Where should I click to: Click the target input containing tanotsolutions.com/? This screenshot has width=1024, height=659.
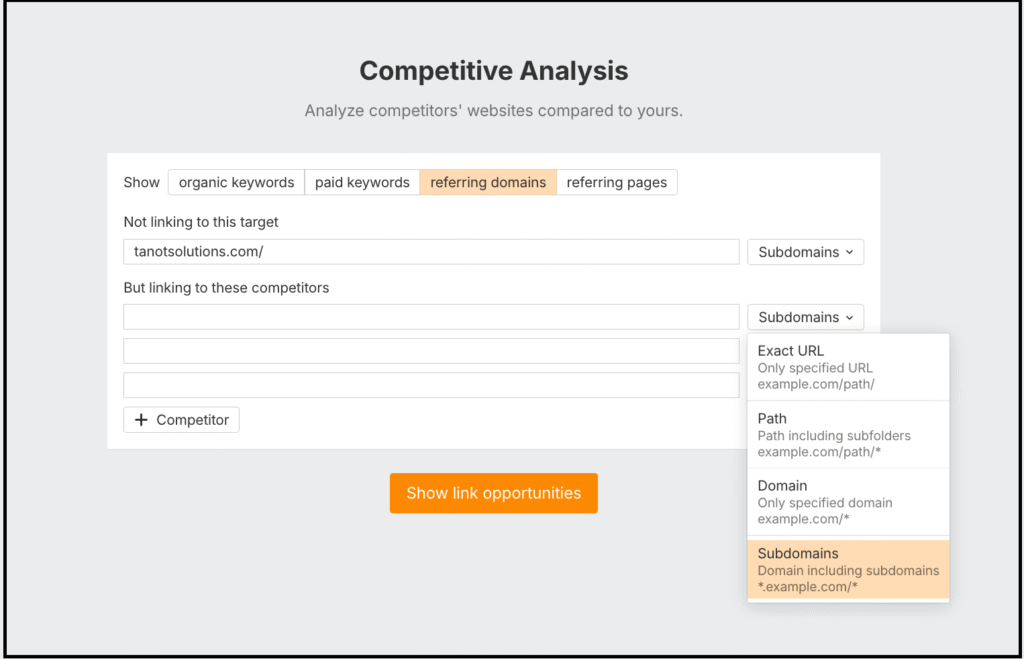click(430, 252)
